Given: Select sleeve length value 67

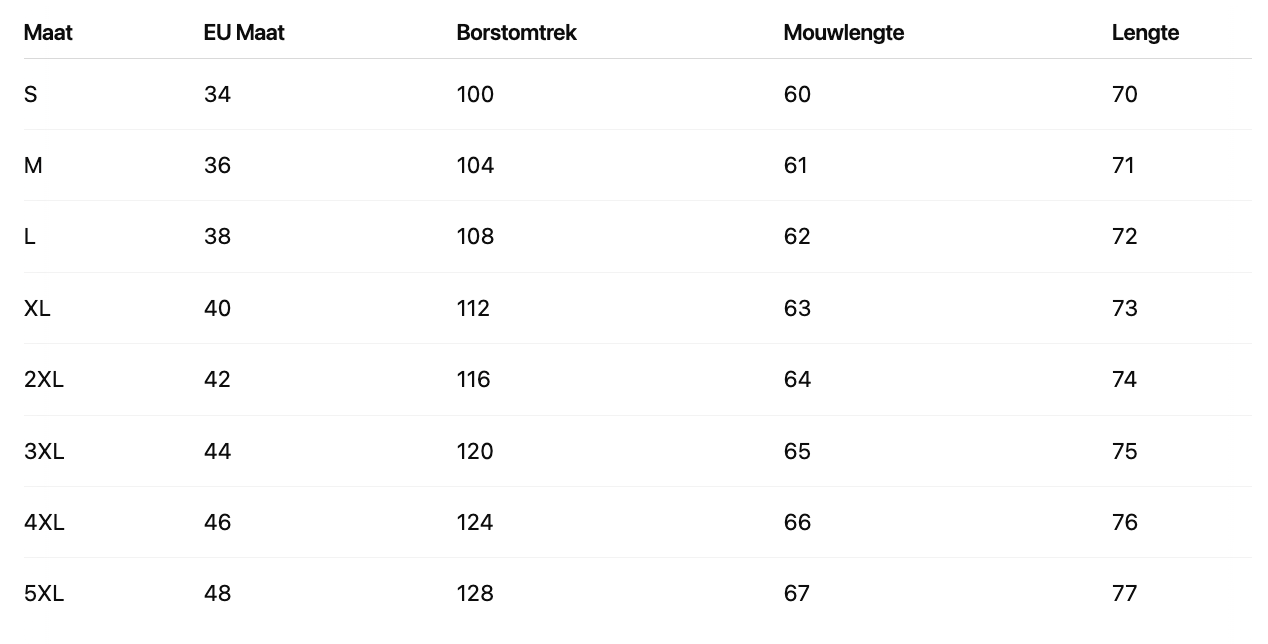Looking at the screenshot, I should pyautogui.click(x=797, y=594).
